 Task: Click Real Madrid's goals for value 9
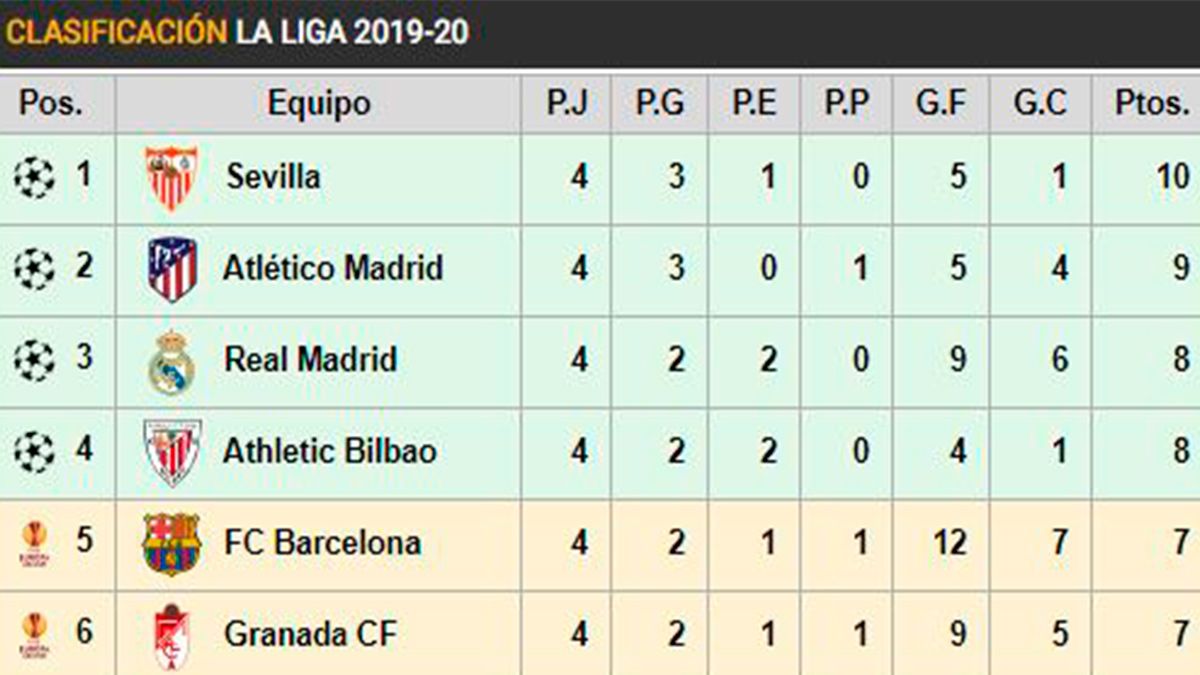pyautogui.click(x=957, y=360)
